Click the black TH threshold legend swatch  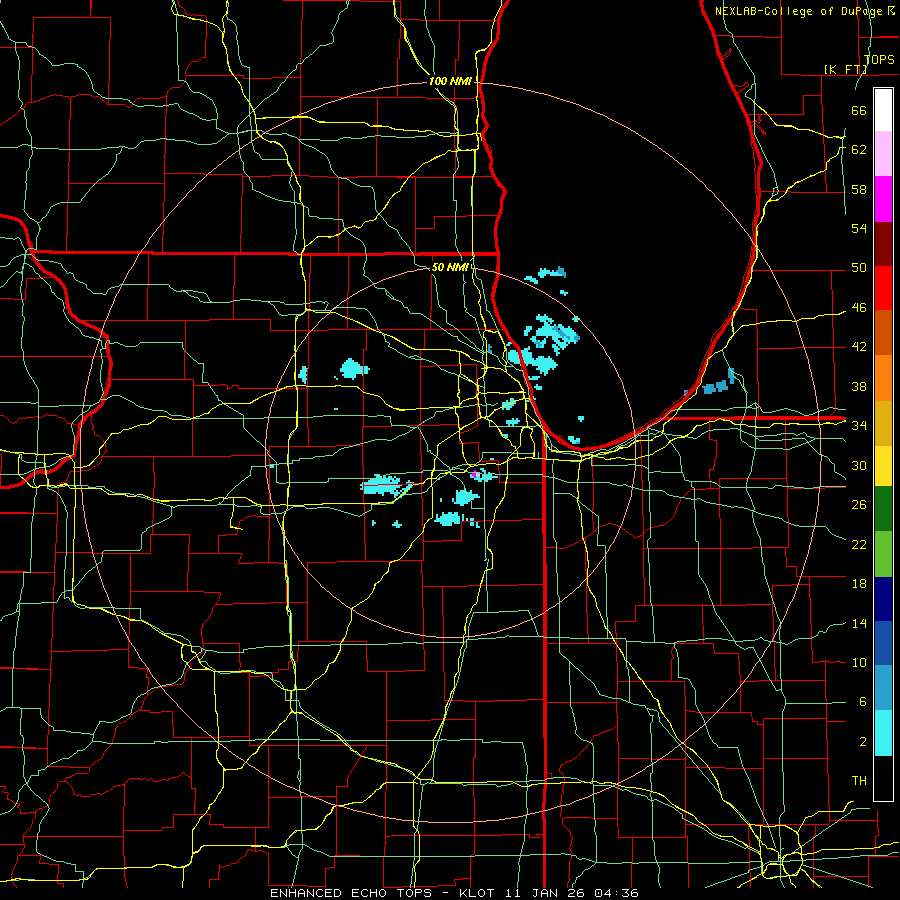[883, 778]
